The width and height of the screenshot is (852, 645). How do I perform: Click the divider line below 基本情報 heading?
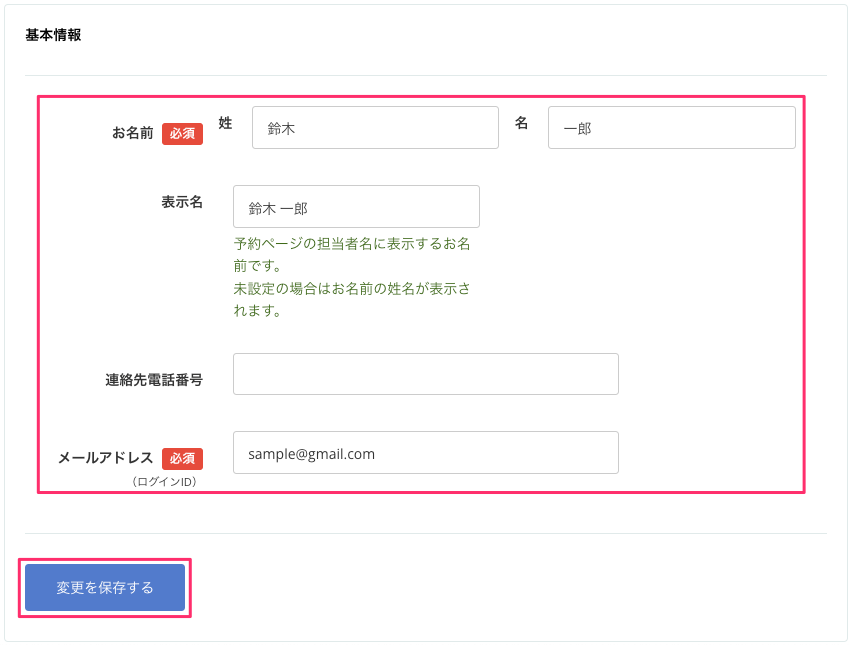point(425,76)
